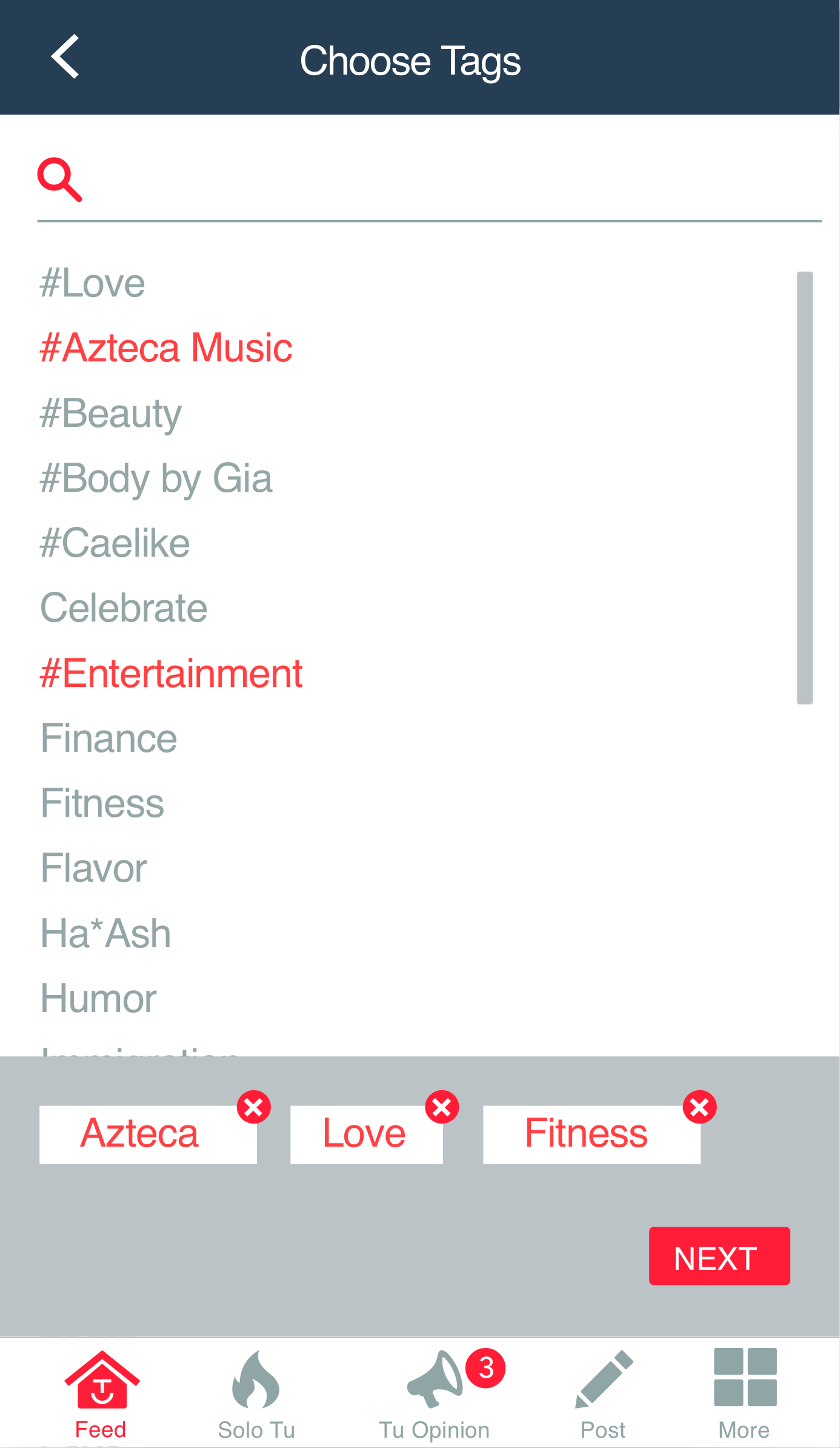Go back using the header arrow

[x=65, y=56]
